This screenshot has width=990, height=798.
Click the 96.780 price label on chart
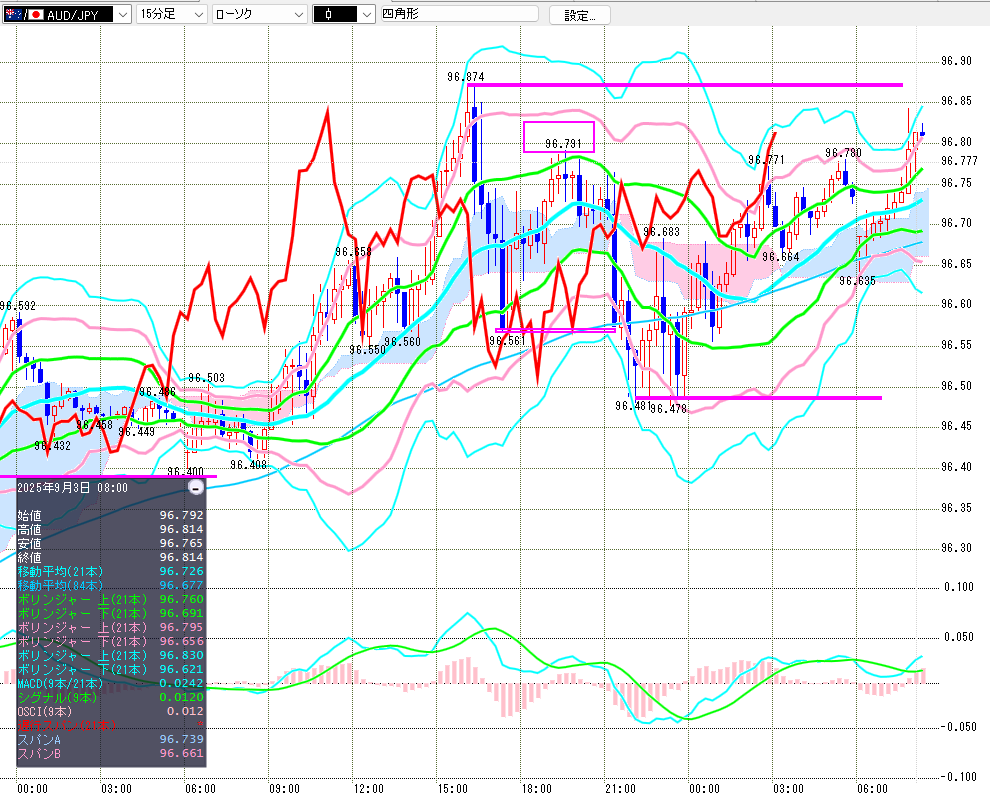pyautogui.click(x=844, y=153)
